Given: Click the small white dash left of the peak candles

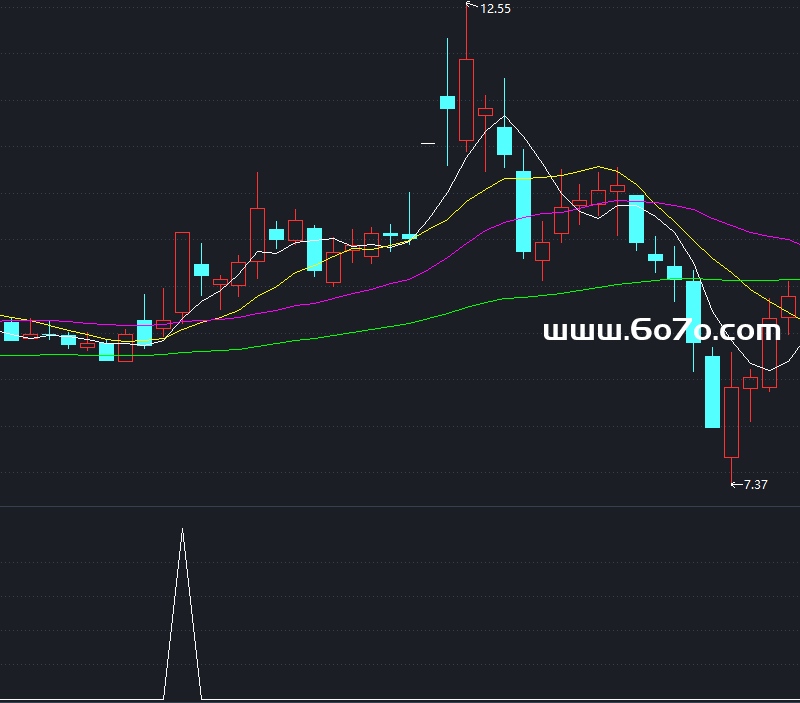Looking at the screenshot, I should click(x=428, y=144).
